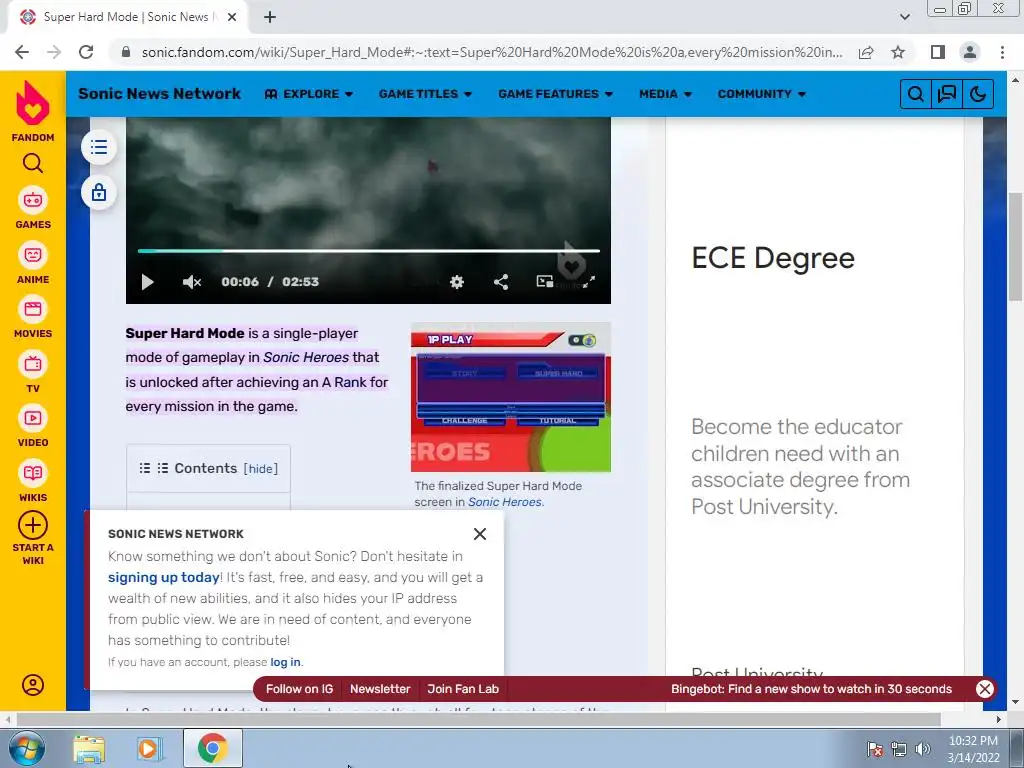Click the page lock icon button
The width and height of the screenshot is (1024, 768).
pos(99,193)
